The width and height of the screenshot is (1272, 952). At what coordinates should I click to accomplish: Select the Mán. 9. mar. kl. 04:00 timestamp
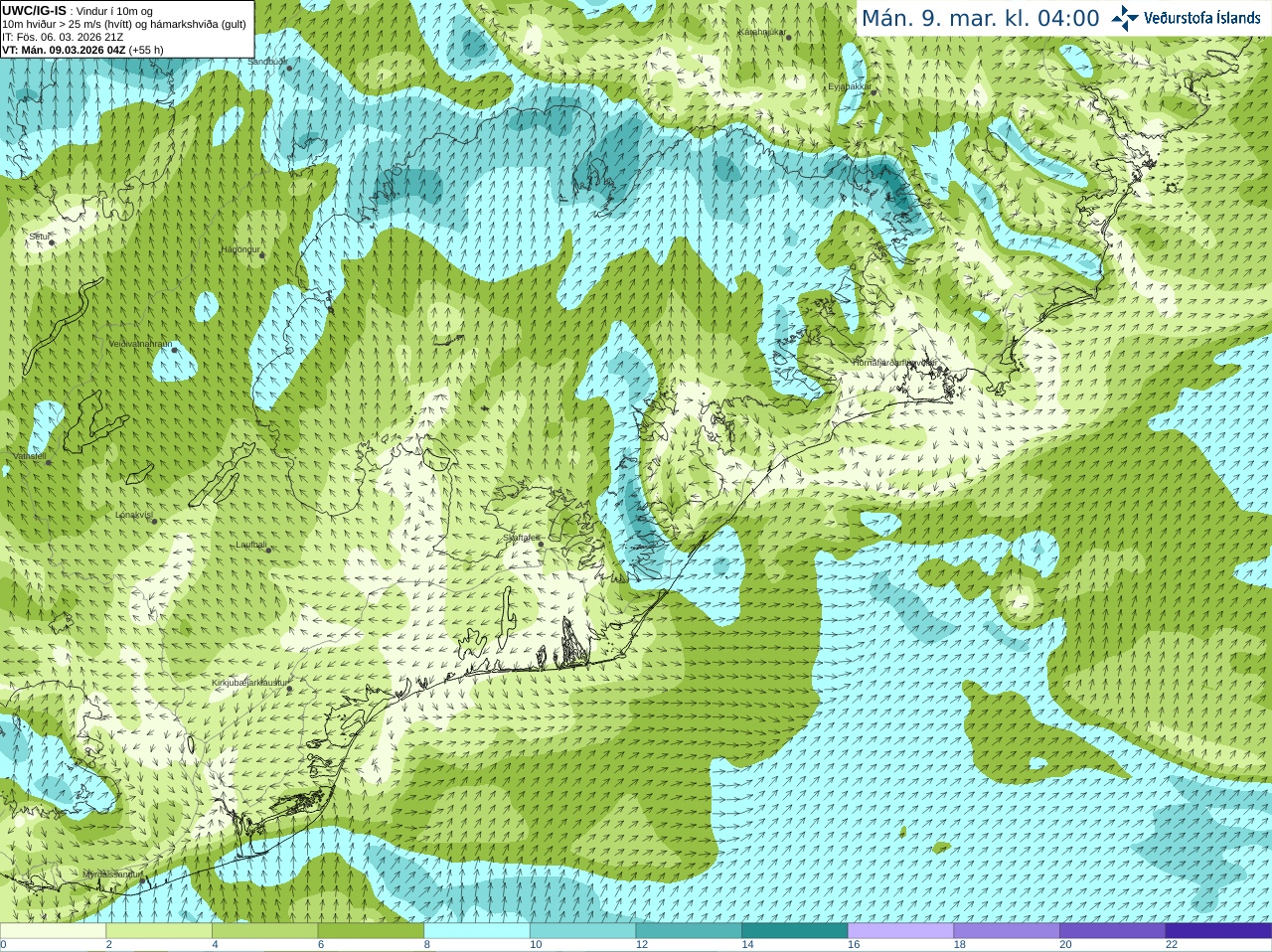[980, 18]
